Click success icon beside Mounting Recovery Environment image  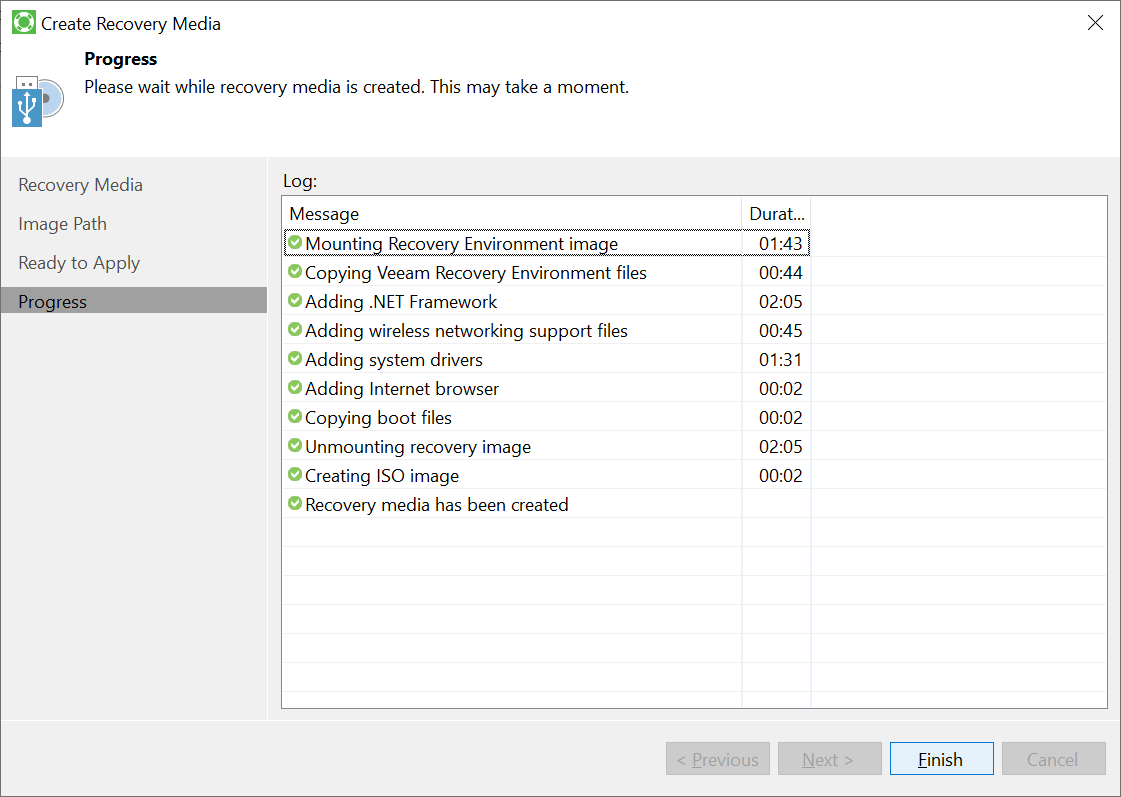click(295, 242)
